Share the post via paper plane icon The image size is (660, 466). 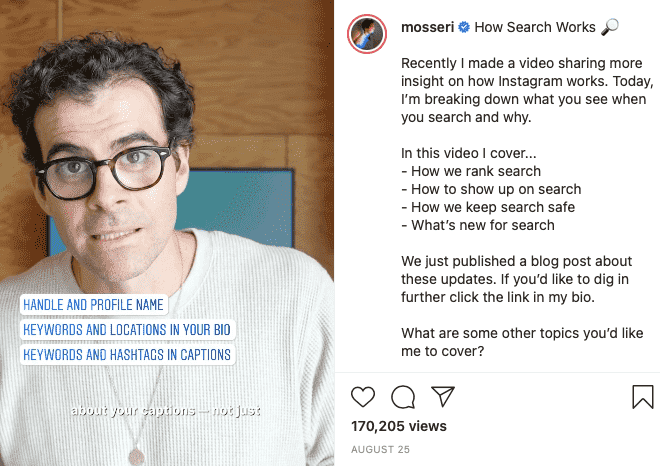pos(443,396)
